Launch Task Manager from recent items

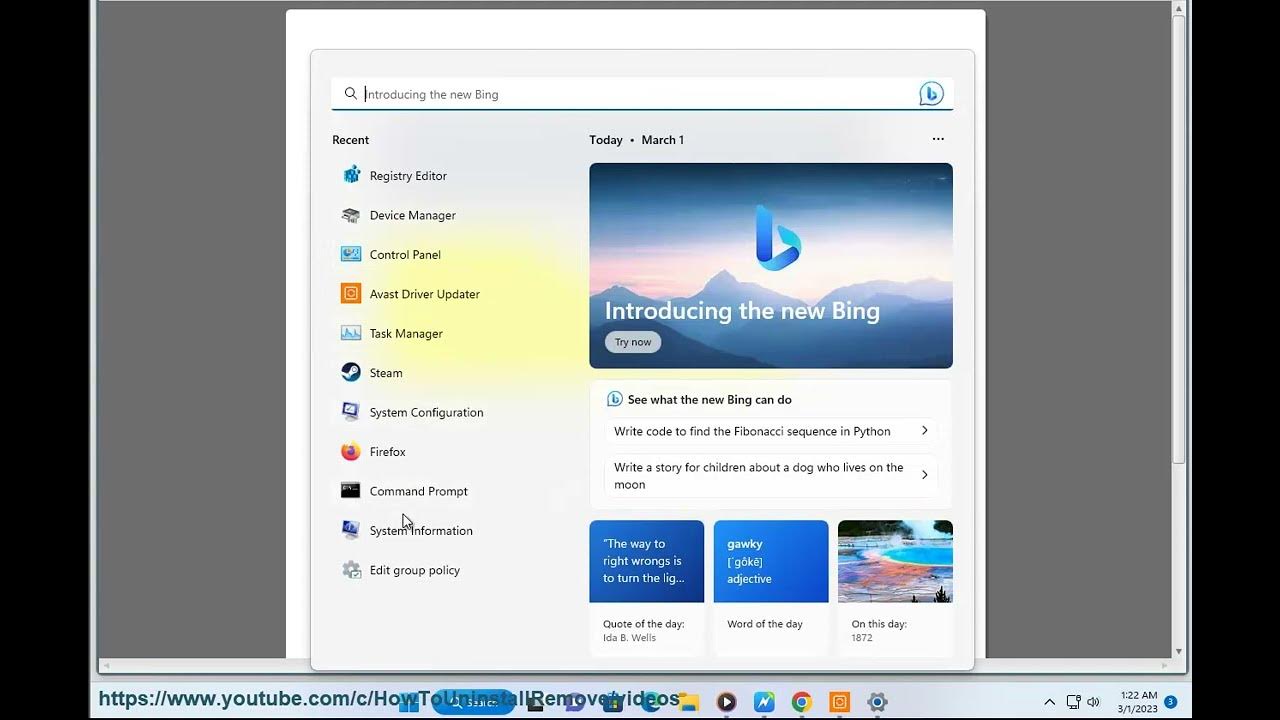(x=392, y=334)
